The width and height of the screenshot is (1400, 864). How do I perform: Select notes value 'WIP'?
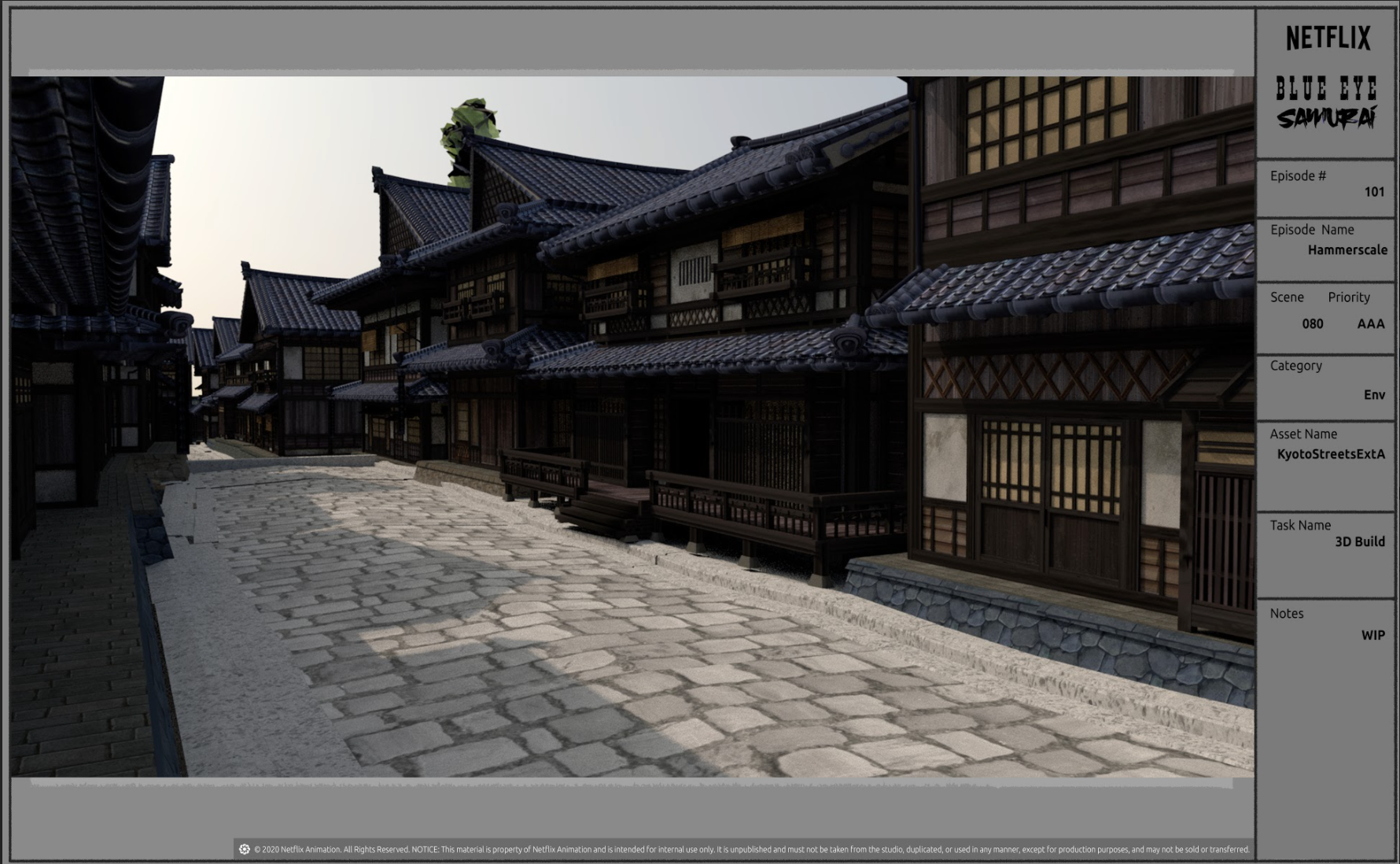(1373, 635)
